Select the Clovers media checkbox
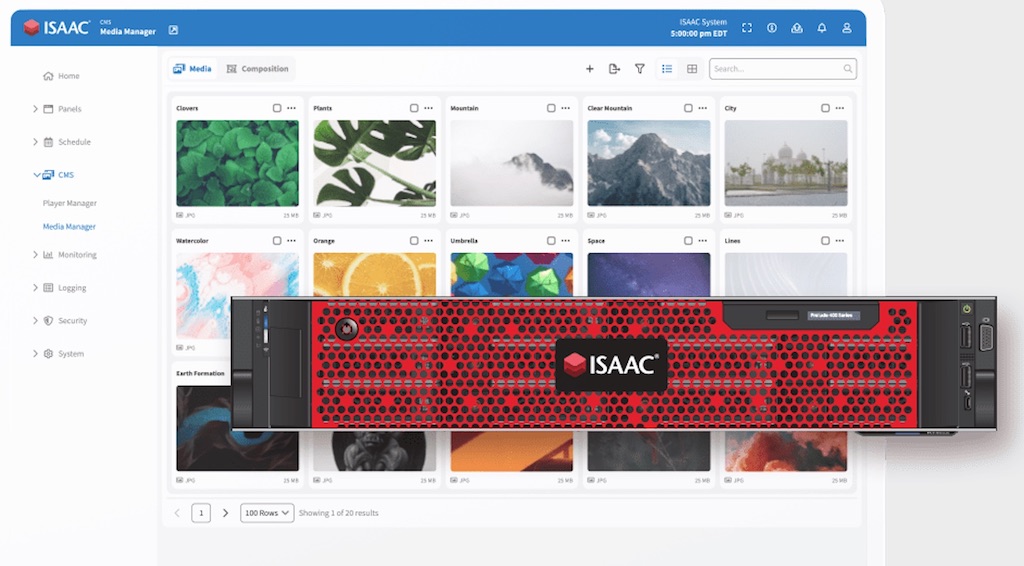This screenshot has height=566, width=1024. (277, 108)
